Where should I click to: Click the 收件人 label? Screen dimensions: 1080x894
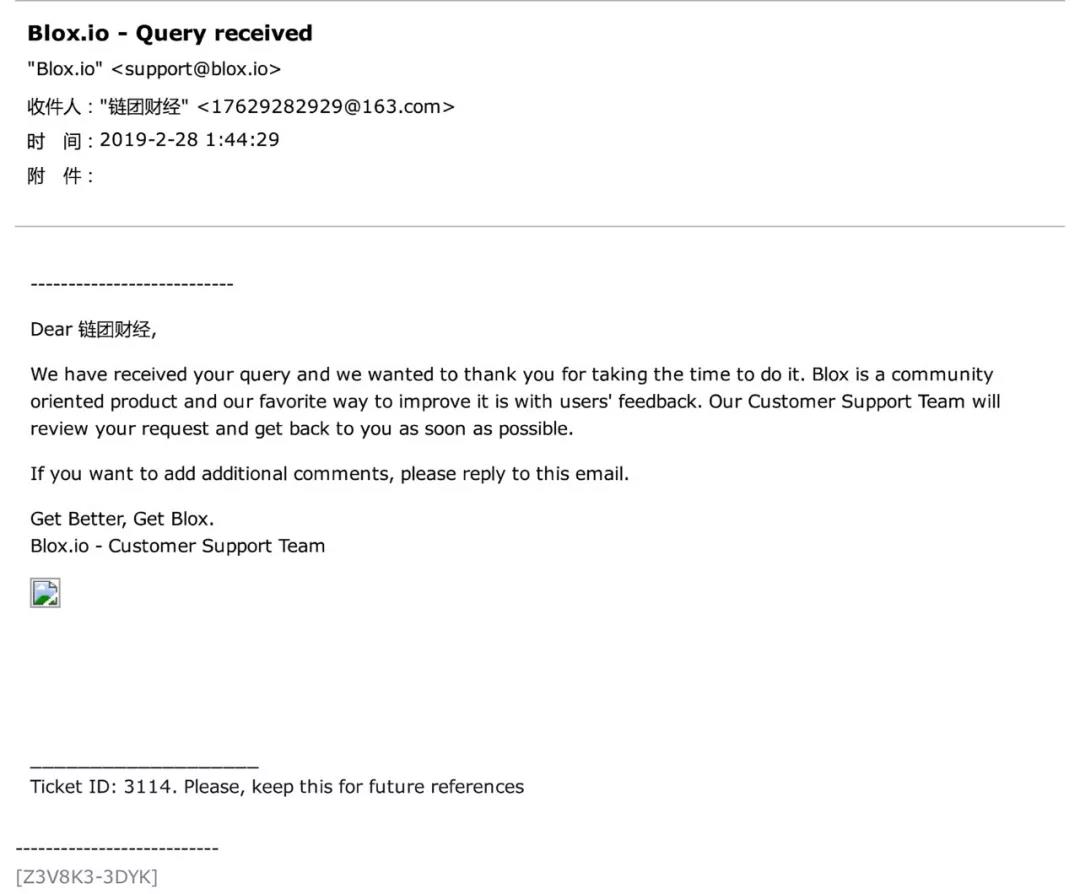pos(54,107)
